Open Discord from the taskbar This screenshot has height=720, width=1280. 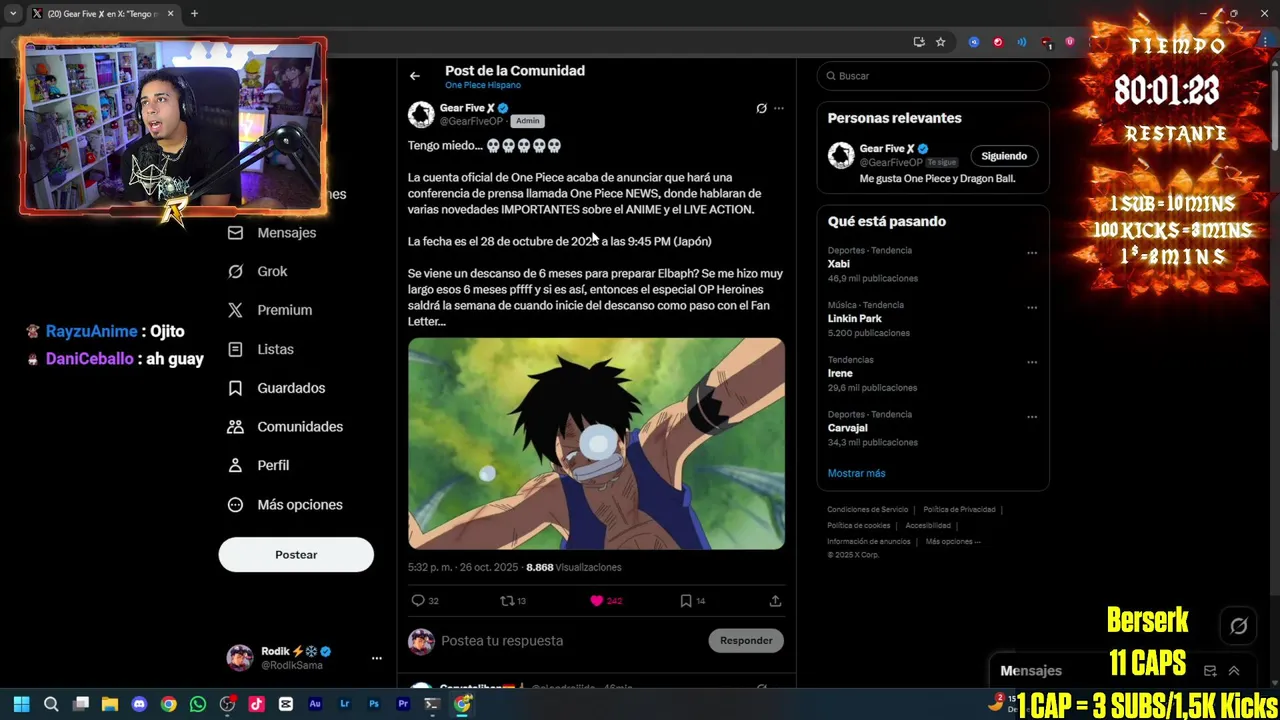139,704
